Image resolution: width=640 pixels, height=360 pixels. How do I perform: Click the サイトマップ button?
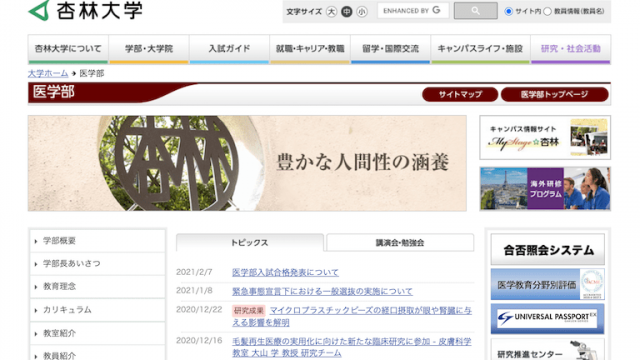coord(460,95)
